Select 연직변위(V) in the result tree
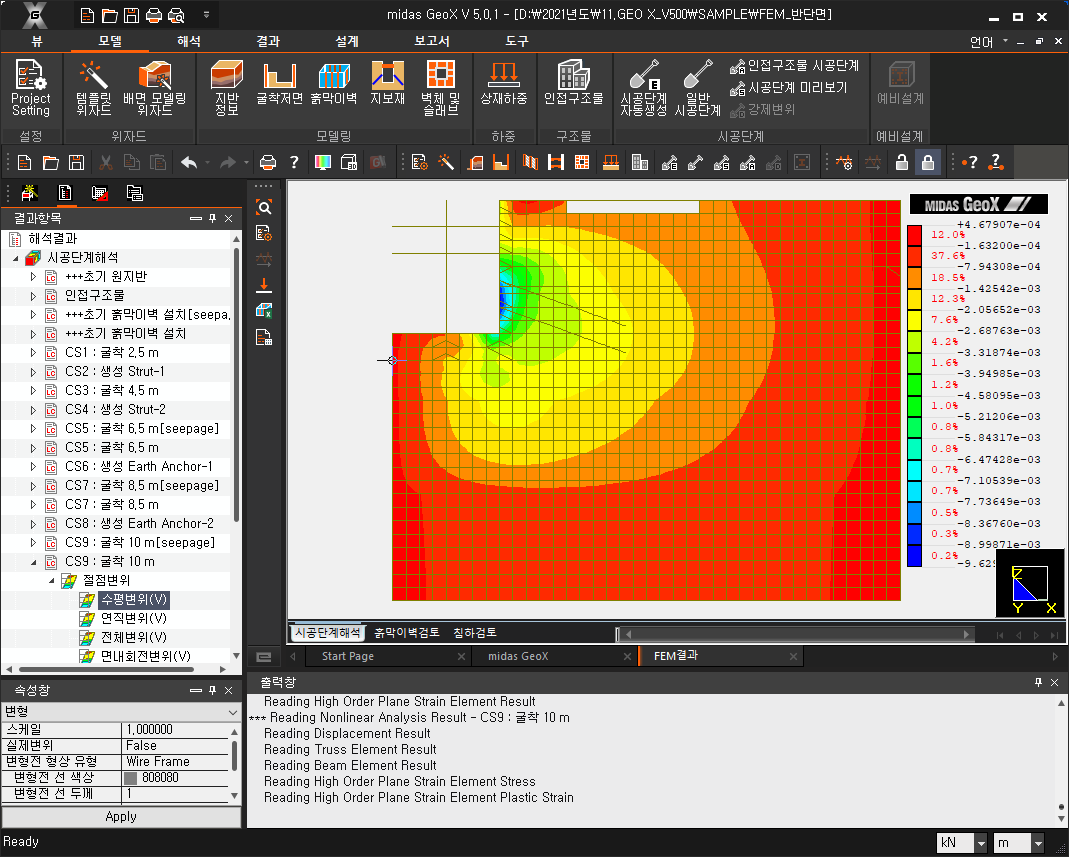Image resolution: width=1069 pixels, height=857 pixels. 133,618
